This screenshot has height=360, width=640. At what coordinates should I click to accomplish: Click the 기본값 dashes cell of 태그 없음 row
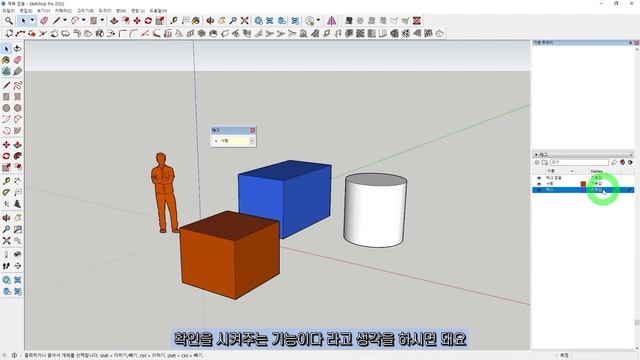pos(597,178)
